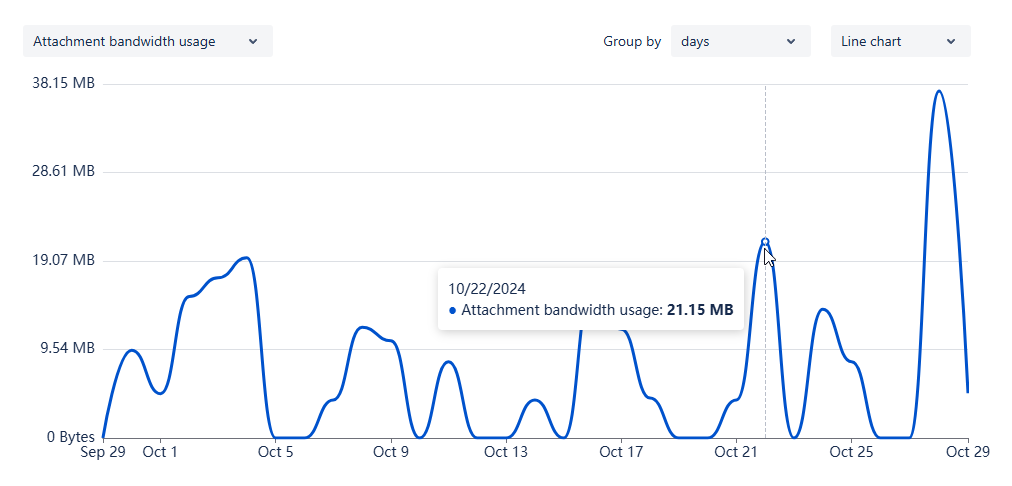Click the Oct 25 axis label

click(851, 452)
